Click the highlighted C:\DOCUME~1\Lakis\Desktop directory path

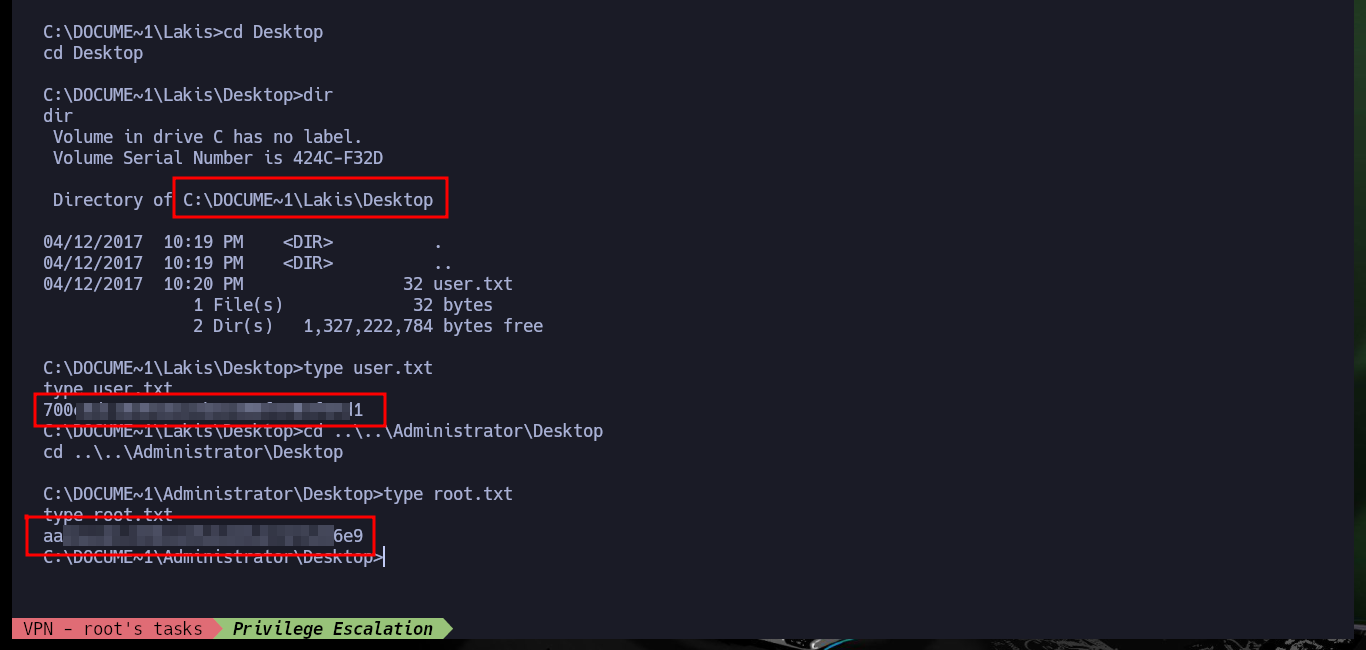click(x=308, y=200)
